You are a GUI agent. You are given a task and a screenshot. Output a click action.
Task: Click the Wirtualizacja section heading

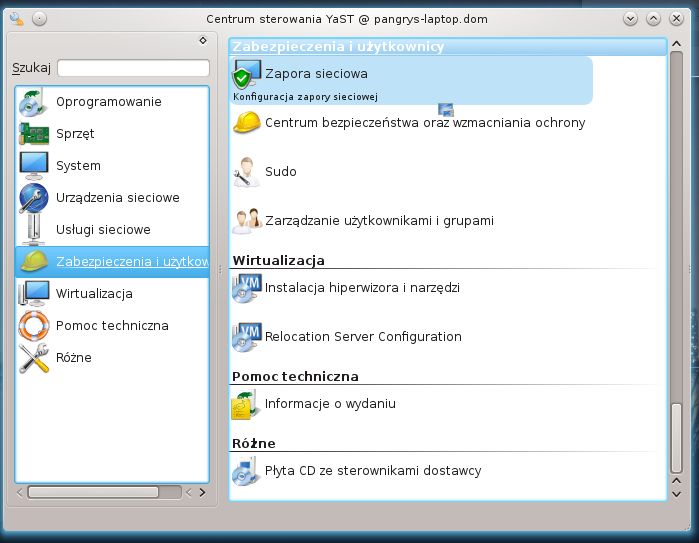click(279, 260)
